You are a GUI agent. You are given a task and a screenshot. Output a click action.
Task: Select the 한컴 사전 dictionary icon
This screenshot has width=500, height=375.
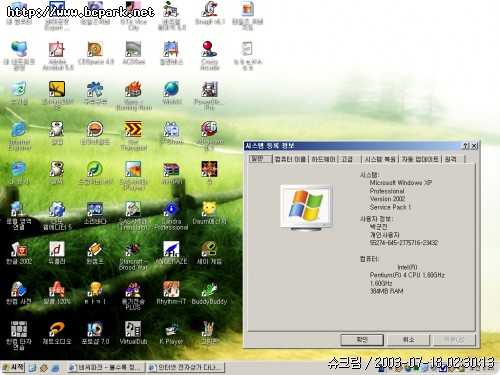pos(19,293)
